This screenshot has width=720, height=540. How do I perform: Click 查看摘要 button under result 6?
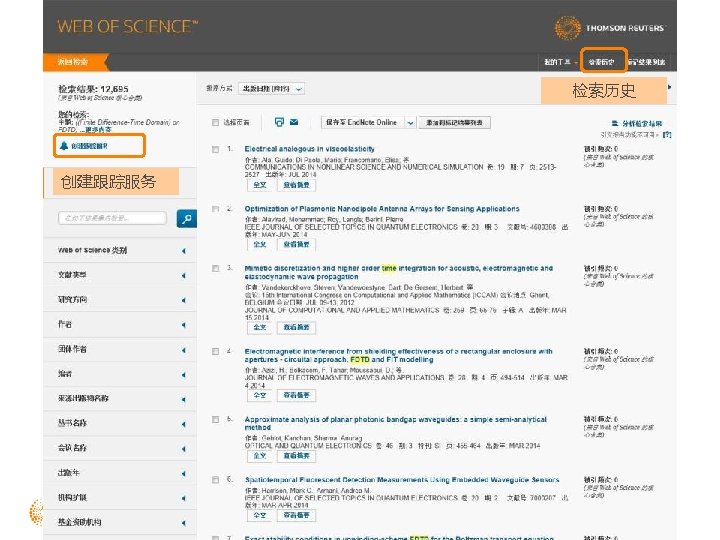297,516
